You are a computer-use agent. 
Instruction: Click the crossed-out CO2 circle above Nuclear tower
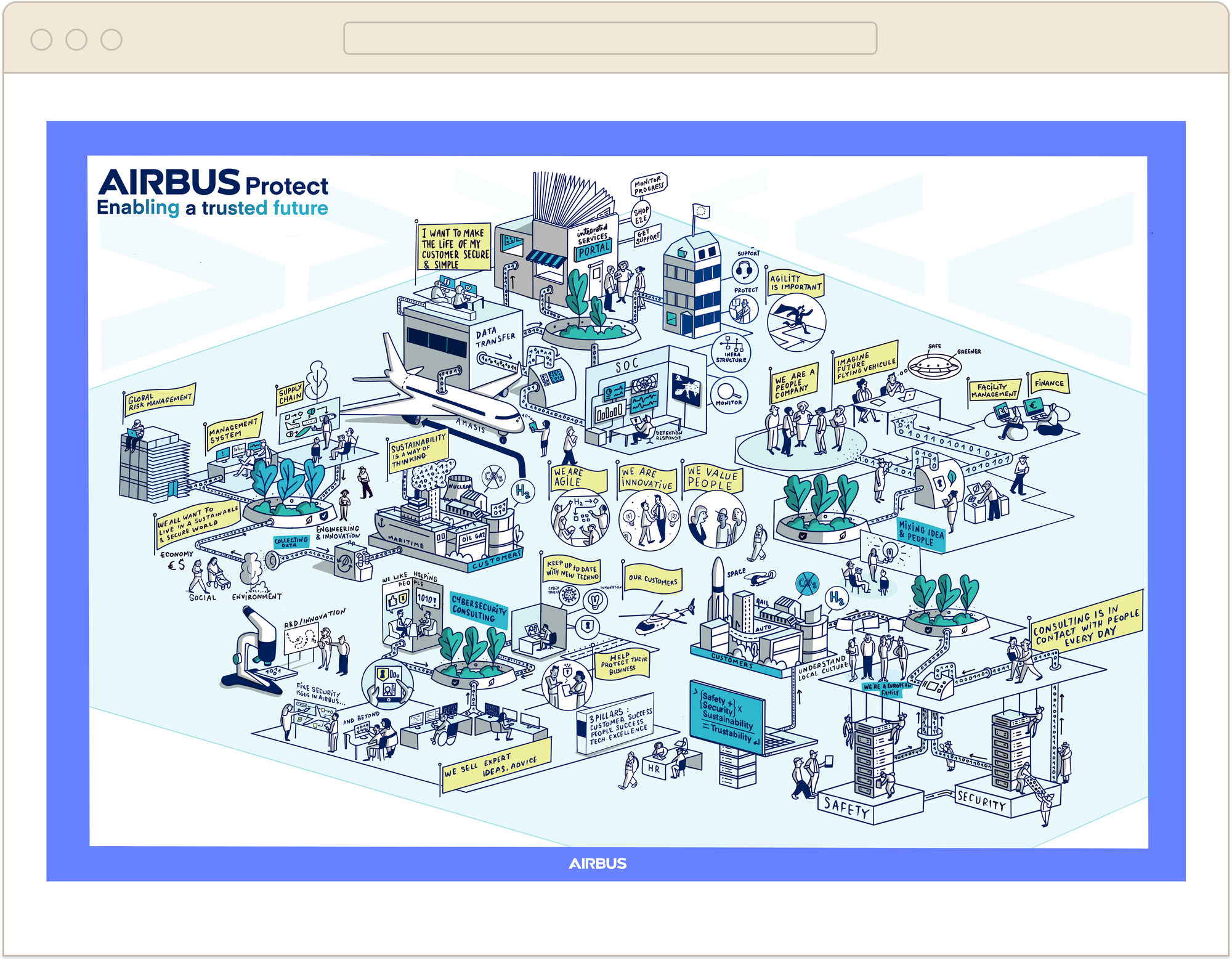pos(493,477)
